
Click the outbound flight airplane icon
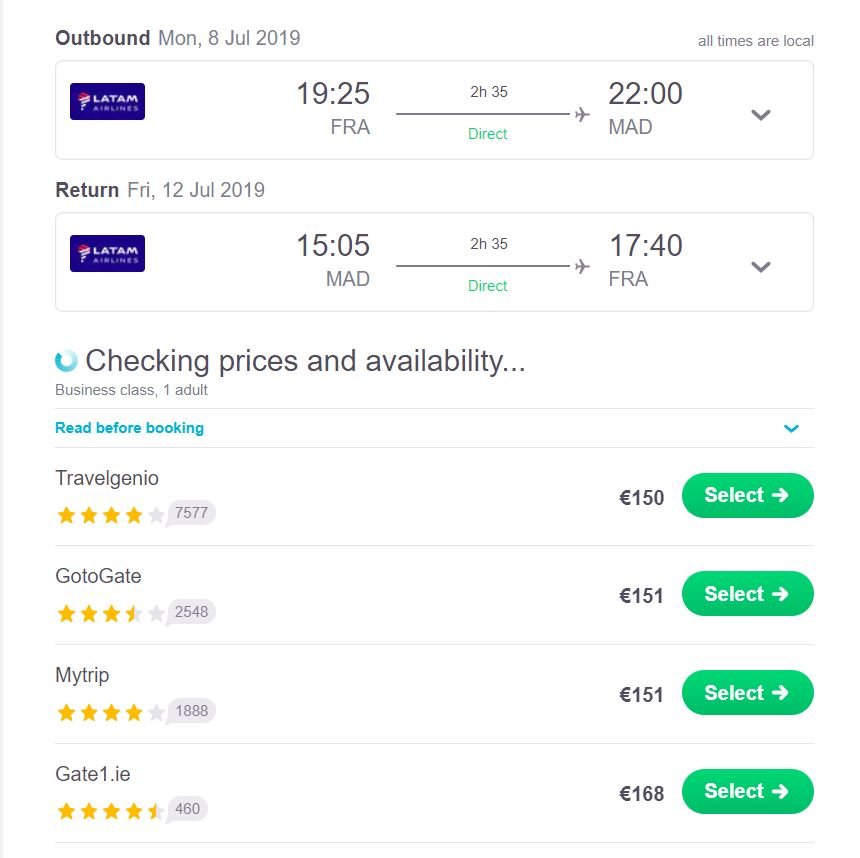click(582, 114)
